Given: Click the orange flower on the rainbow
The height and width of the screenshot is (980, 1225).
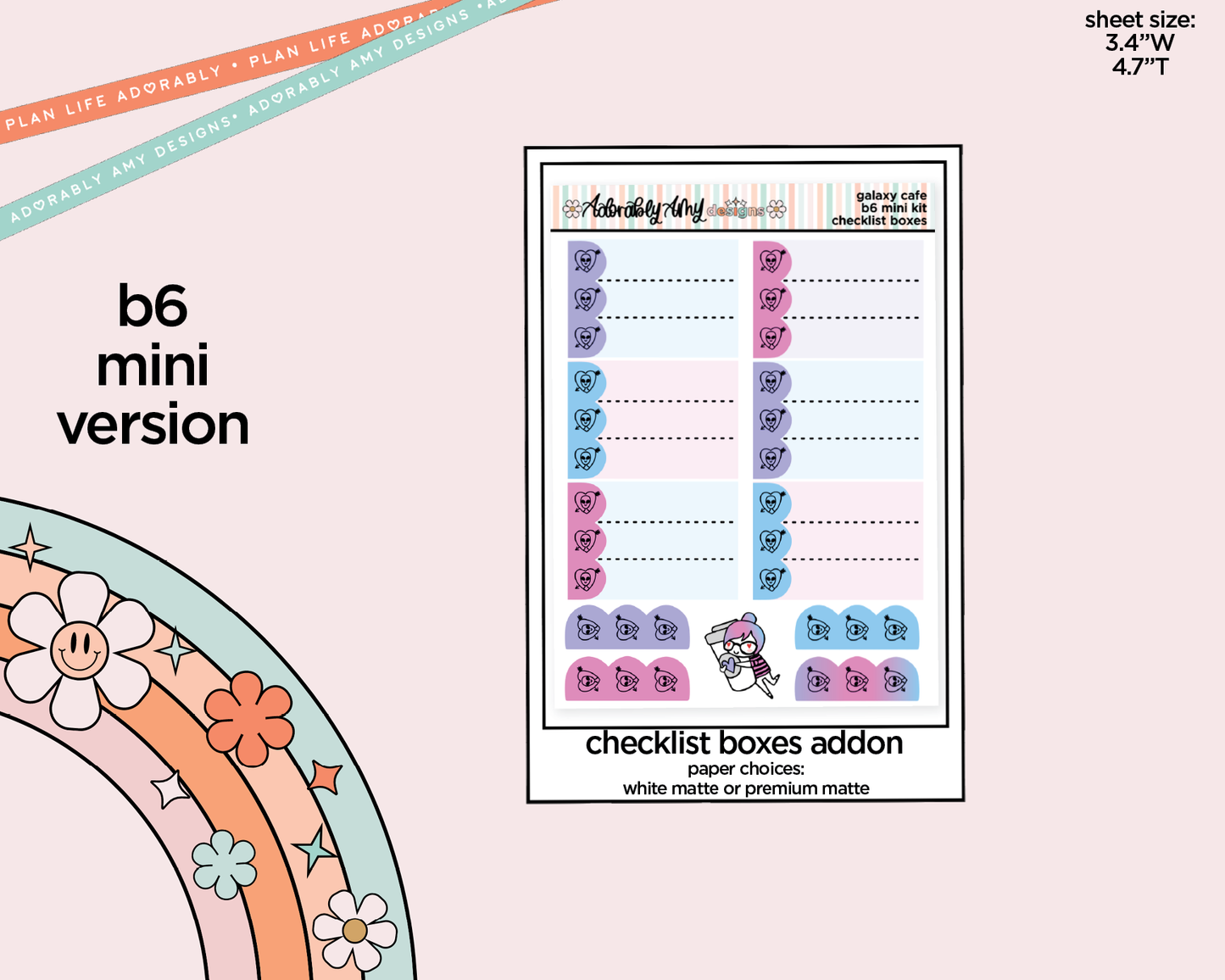Looking at the screenshot, I should [x=249, y=718].
